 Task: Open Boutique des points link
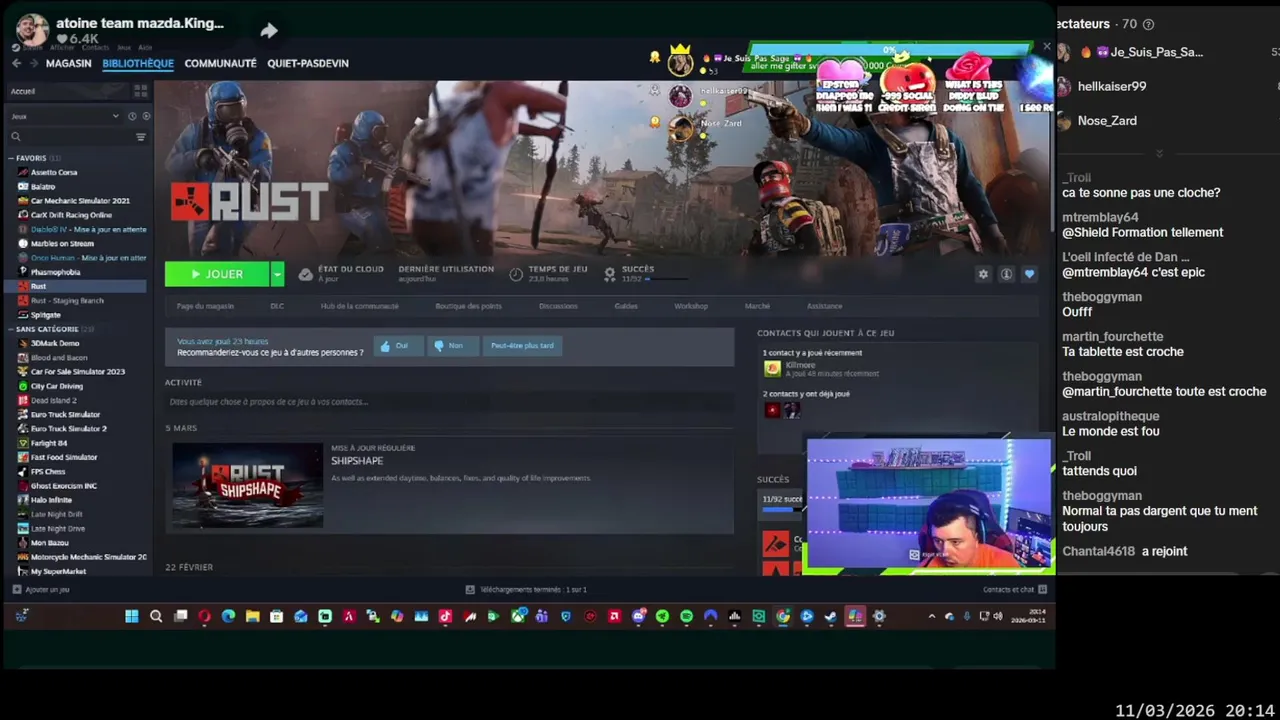pyautogui.click(x=468, y=306)
